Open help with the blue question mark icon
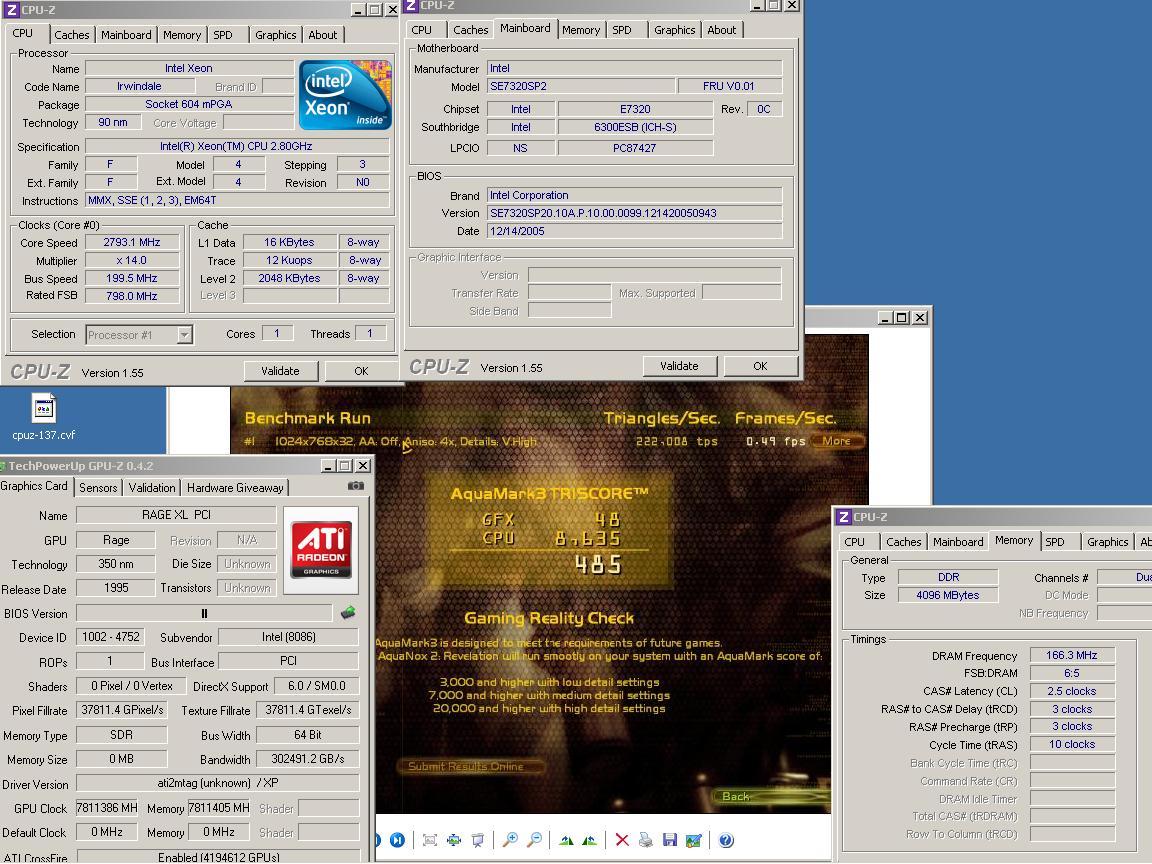Viewport: 1152px width, 864px height. click(726, 840)
